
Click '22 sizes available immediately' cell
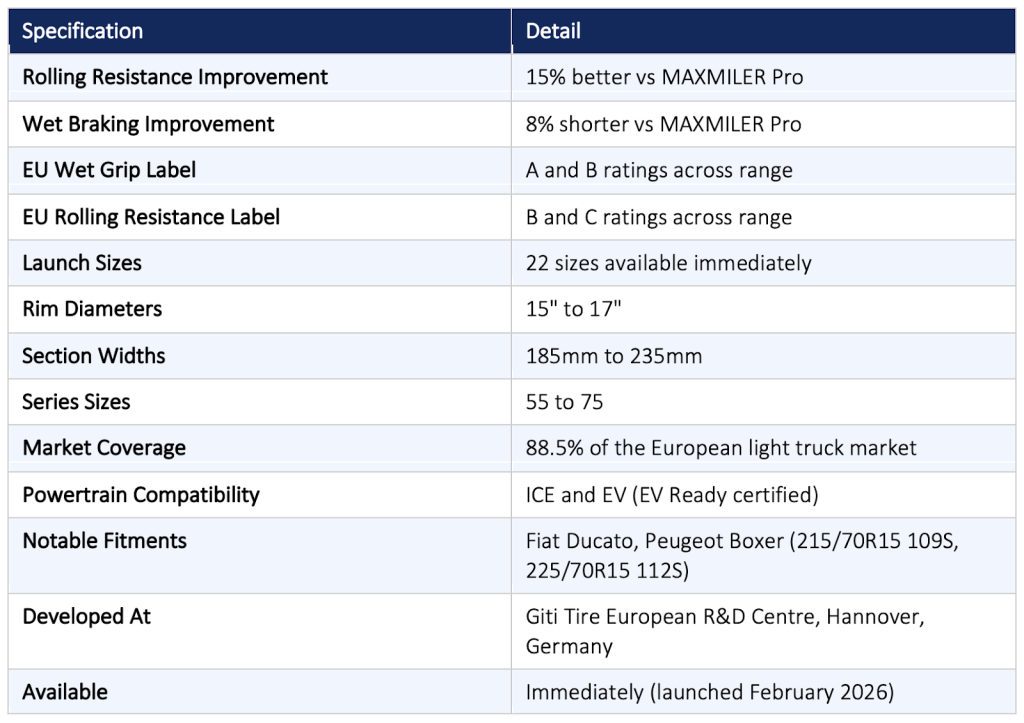[668, 263]
